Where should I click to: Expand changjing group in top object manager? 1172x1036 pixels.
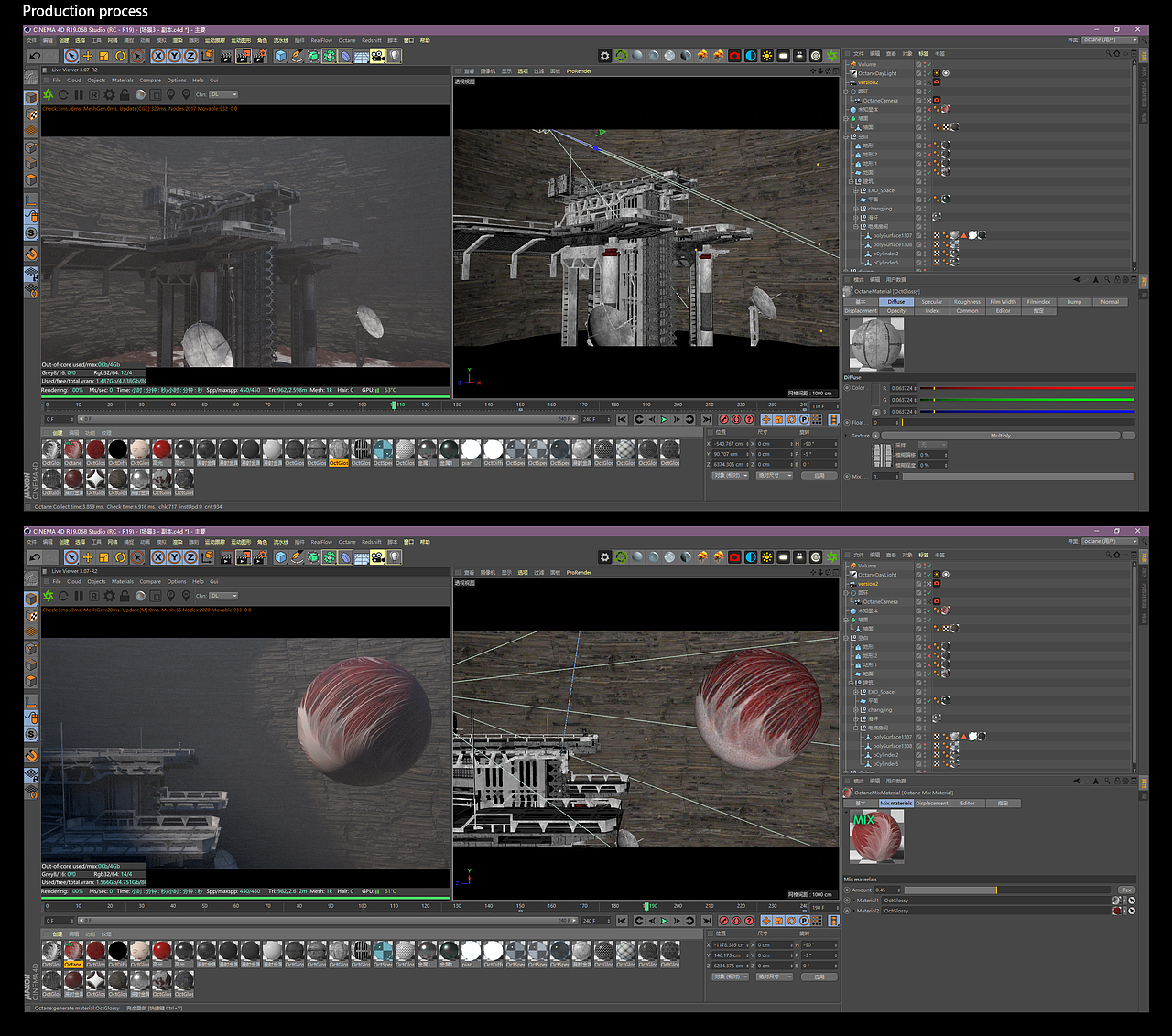point(856,209)
